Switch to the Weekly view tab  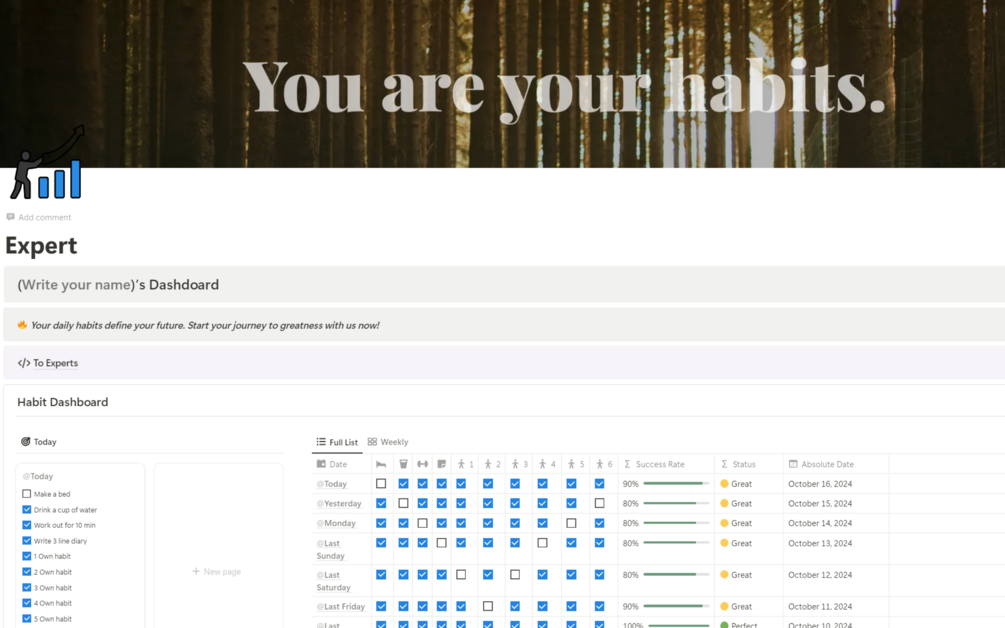(388, 442)
